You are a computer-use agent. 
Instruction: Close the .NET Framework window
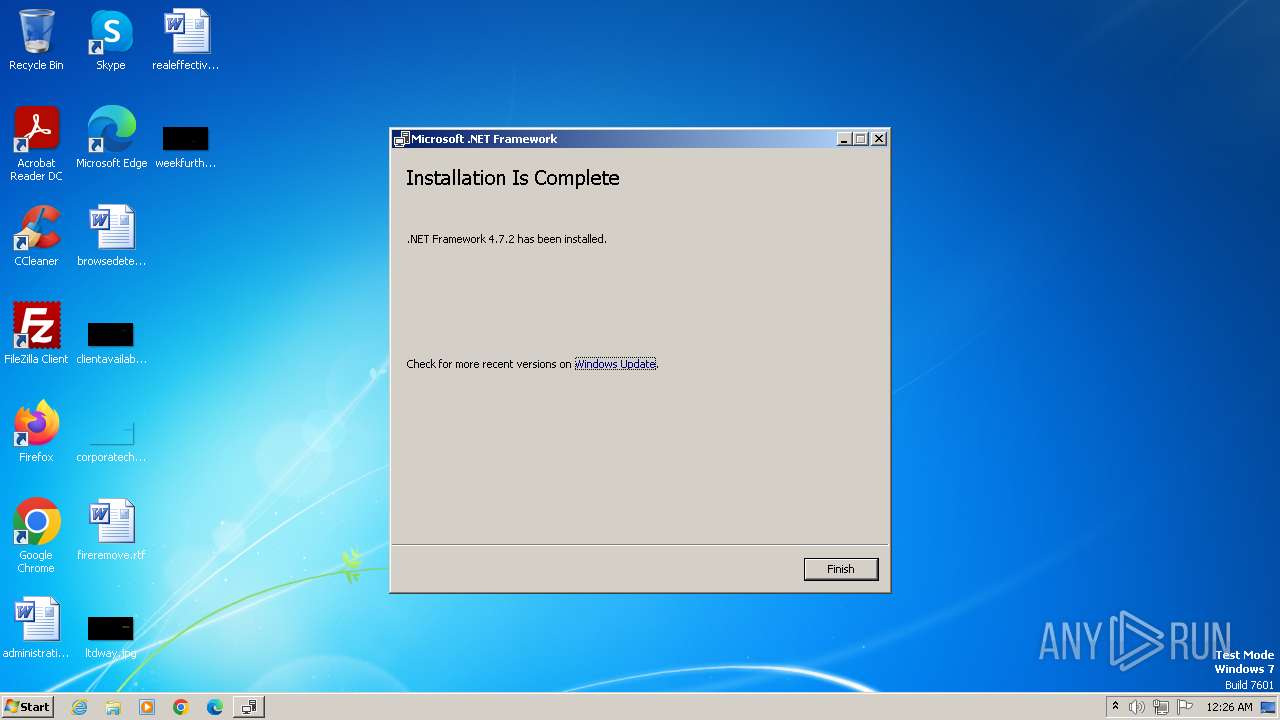click(x=879, y=139)
